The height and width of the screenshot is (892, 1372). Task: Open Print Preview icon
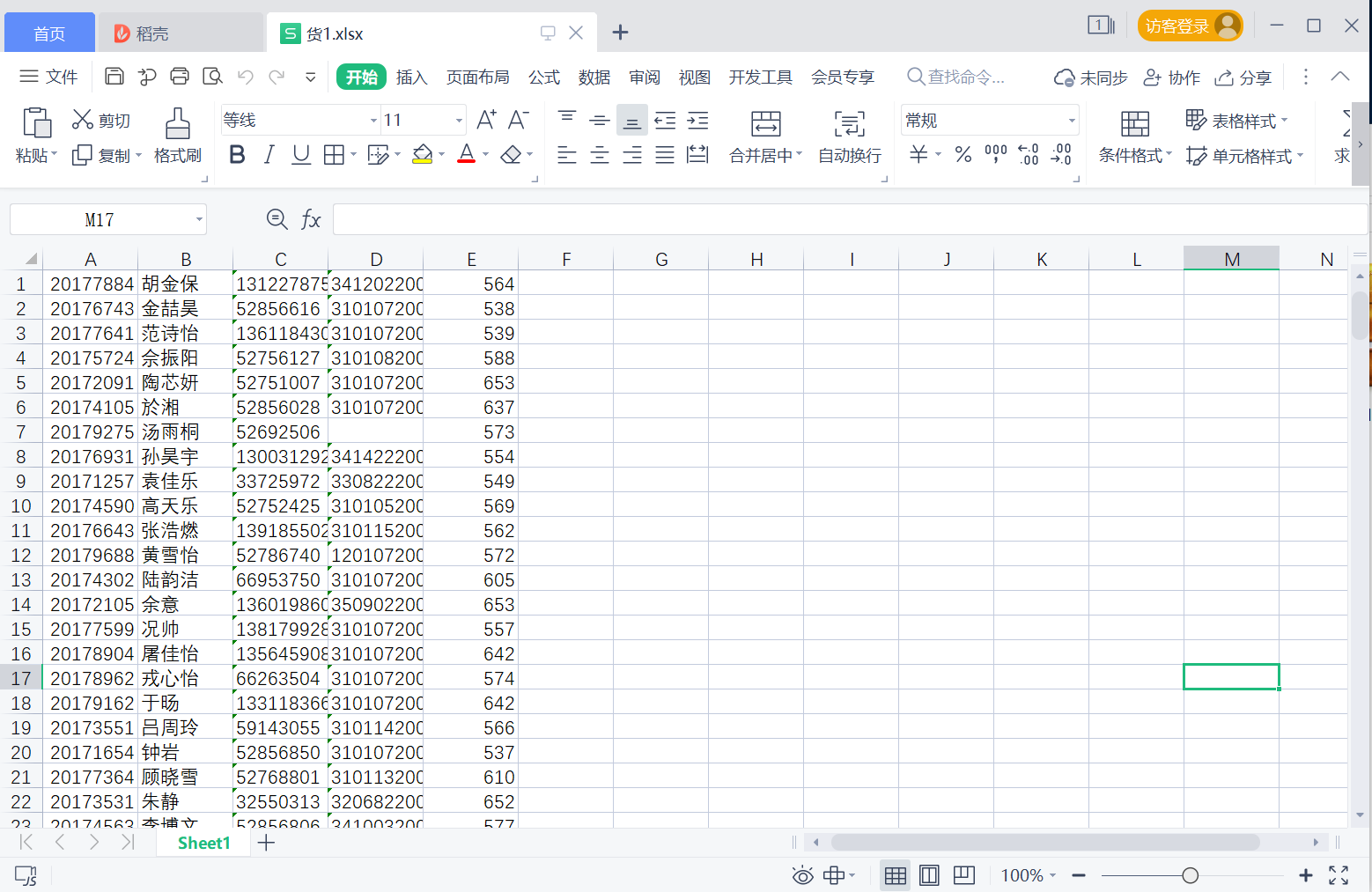point(212,77)
